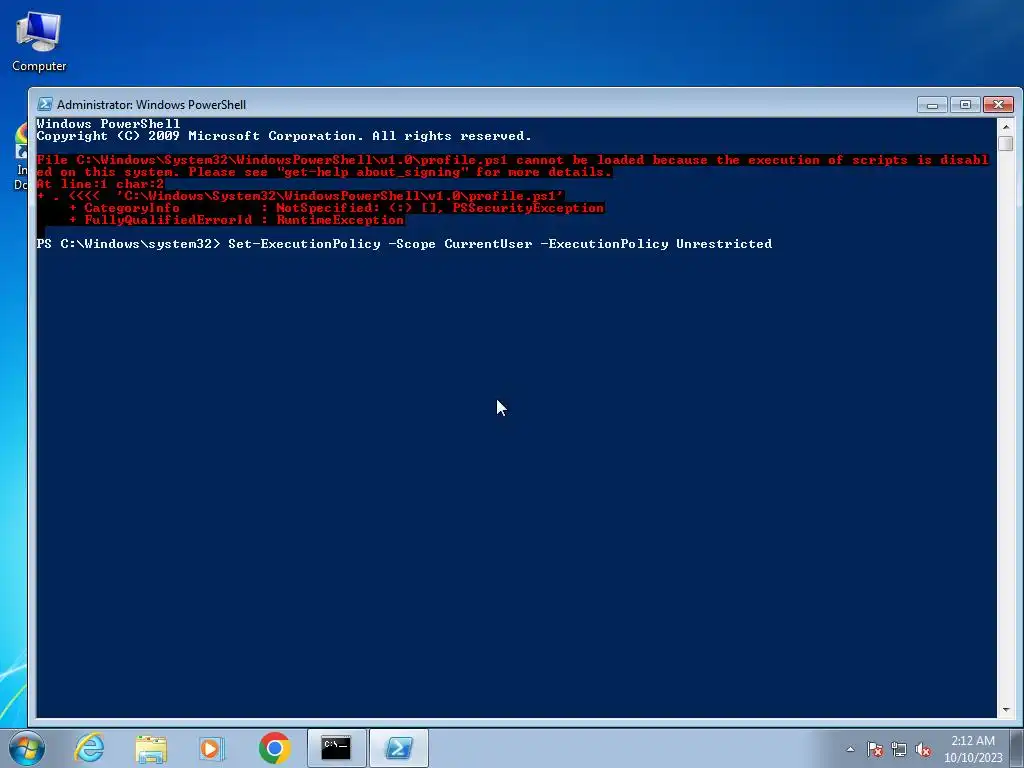Image resolution: width=1024 pixels, height=768 pixels.
Task: Open Google Chrome from the taskbar
Action: coord(274,748)
